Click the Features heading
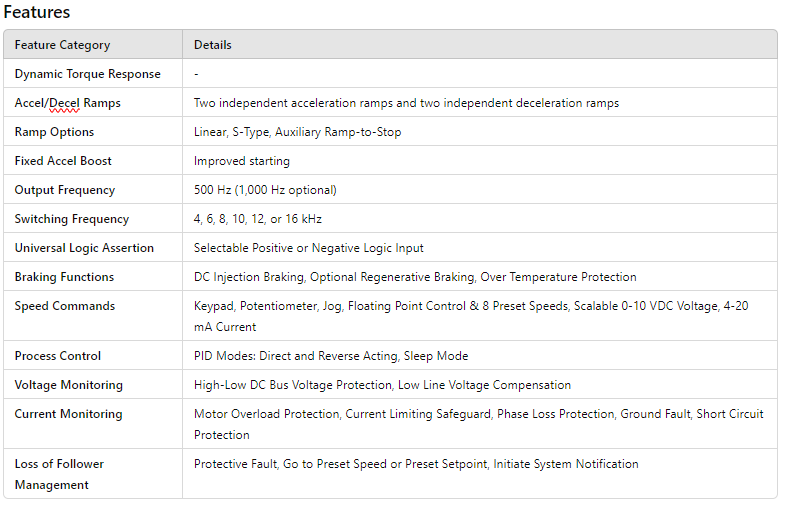This screenshot has width=786, height=505. (x=36, y=13)
